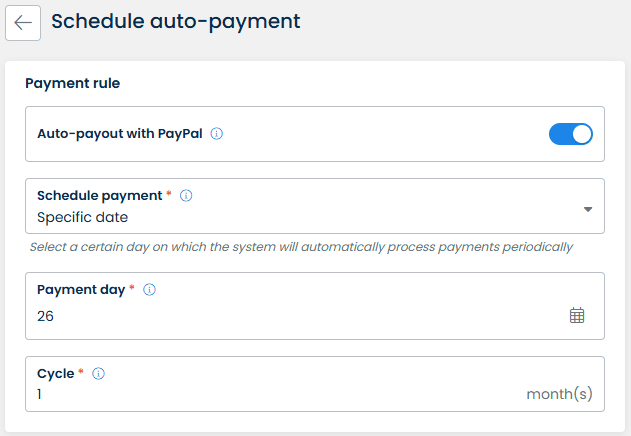
Task: Click the Cycle value field showing 1
Action: [40, 395]
